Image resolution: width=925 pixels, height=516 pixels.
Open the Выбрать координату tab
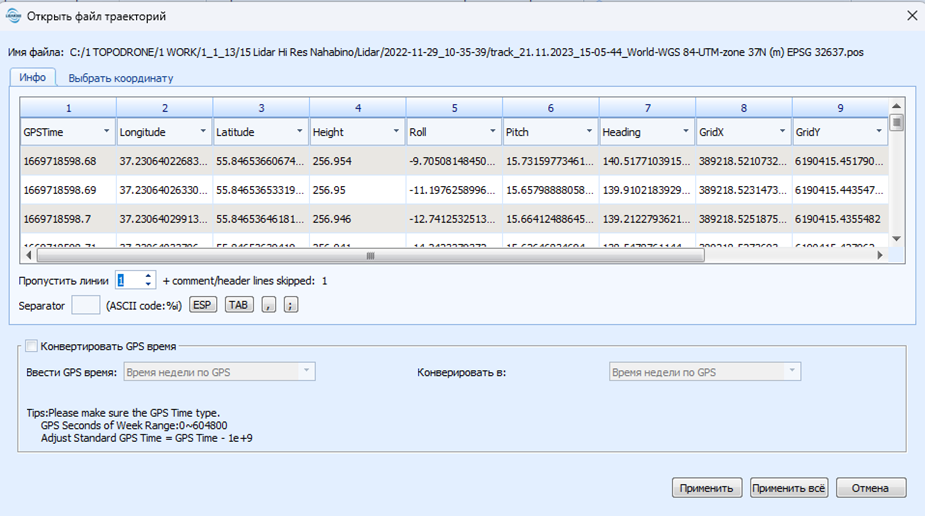(120, 78)
